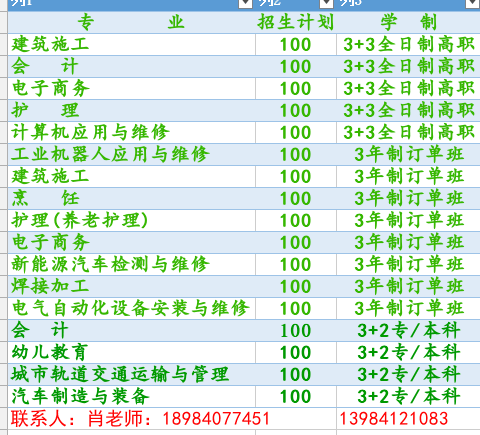Select 3年制订单班 cell in 烹饪 row
Image resolution: width=480 pixels, height=435 pixels.
coord(408,198)
